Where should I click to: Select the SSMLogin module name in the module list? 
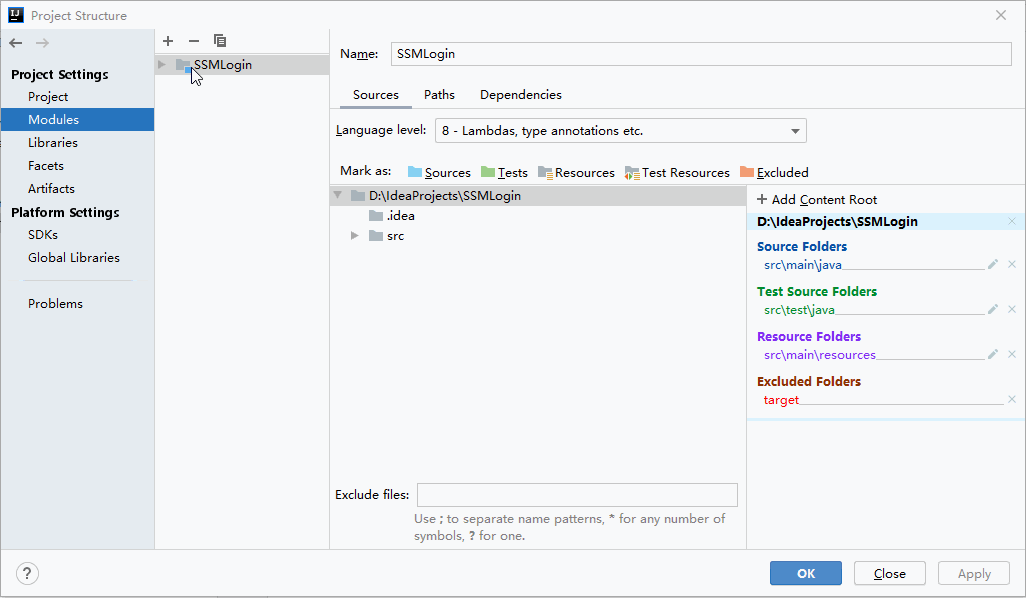(223, 65)
